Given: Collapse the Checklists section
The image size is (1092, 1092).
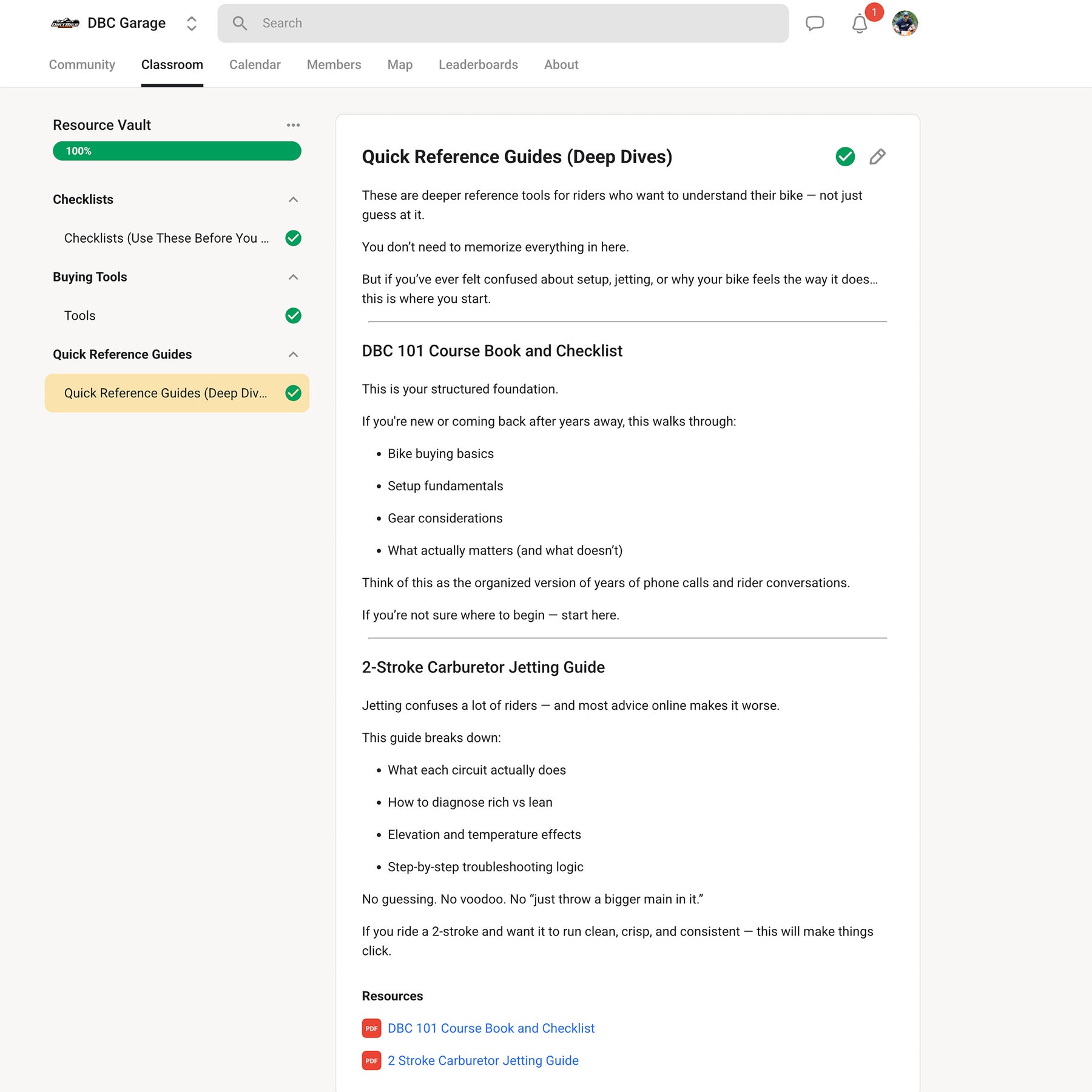Looking at the screenshot, I should point(293,200).
